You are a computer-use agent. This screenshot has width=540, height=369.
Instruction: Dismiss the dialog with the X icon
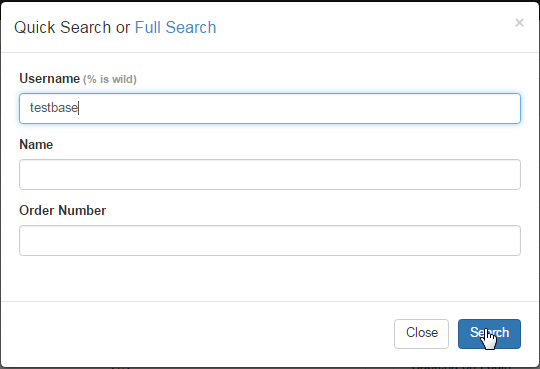pyautogui.click(x=519, y=23)
